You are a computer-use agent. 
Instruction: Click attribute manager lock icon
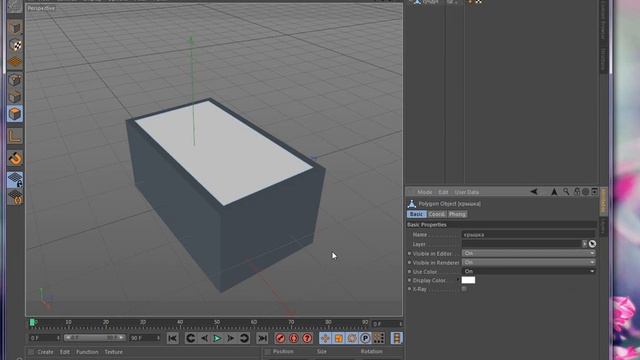(577, 191)
